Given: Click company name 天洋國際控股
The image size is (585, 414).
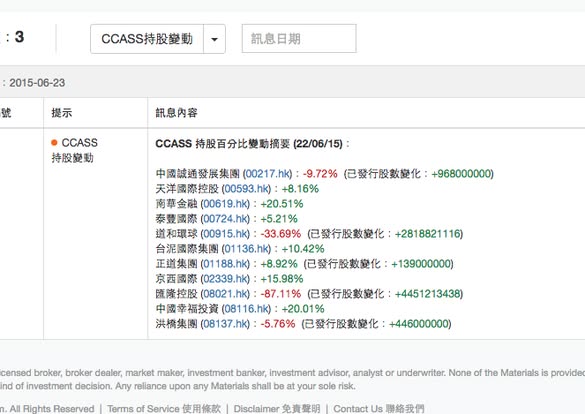Looking at the screenshot, I should coord(187,189).
